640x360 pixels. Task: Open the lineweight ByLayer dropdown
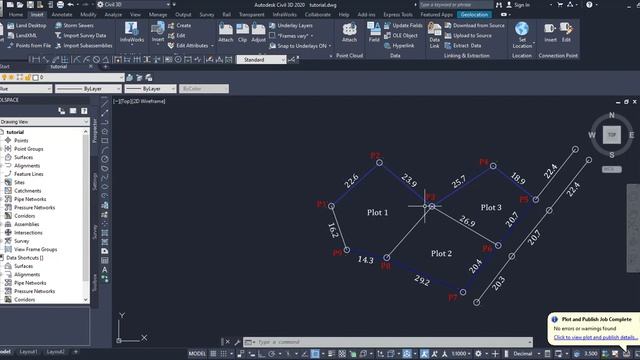(173, 89)
